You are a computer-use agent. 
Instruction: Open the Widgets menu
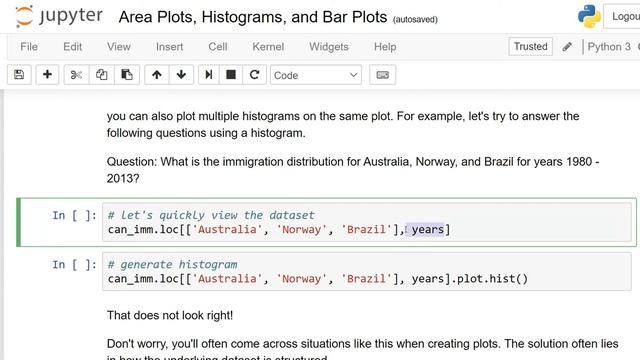coord(329,47)
